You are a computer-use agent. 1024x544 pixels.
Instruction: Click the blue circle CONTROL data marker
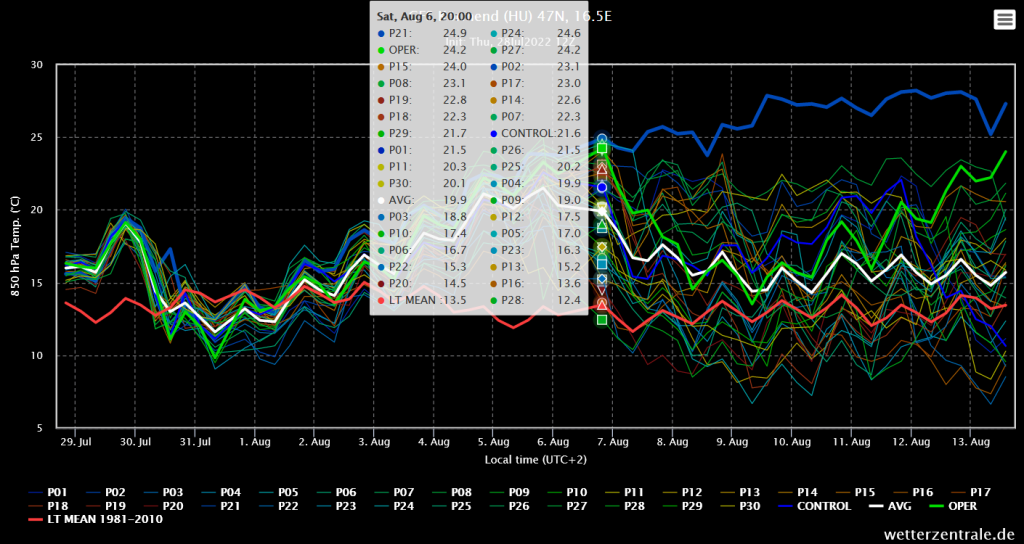(602, 187)
